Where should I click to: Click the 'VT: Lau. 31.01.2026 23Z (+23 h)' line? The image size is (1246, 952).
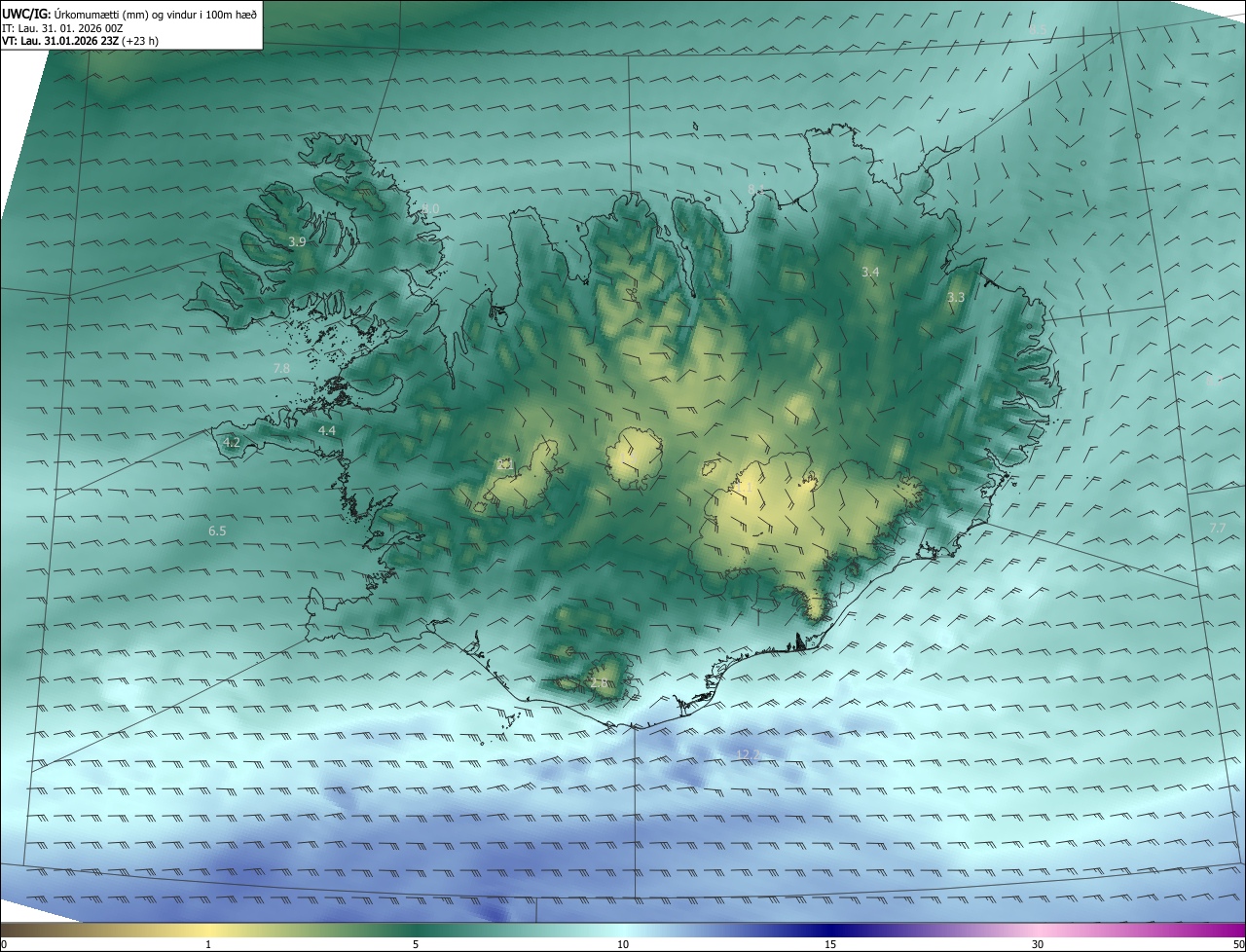pyautogui.click(x=80, y=41)
